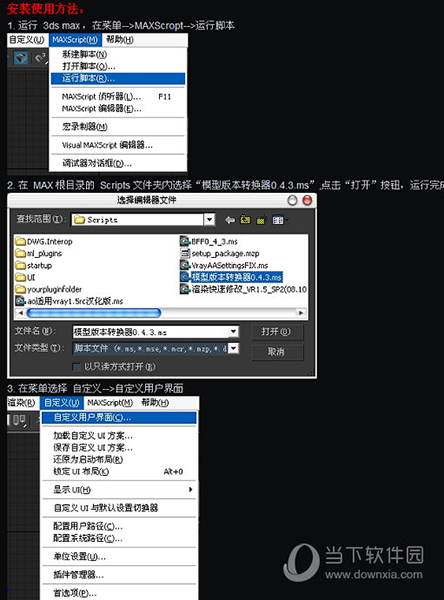Expand the 文件名 dropdown arrow
Viewport: 444px width, 600px height.
click(x=233, y=332)
